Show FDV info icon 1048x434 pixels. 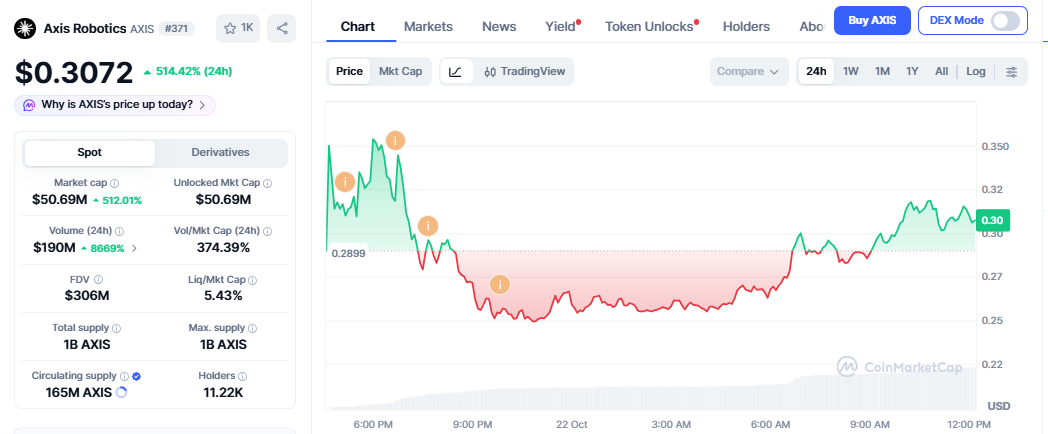(98, 280)
